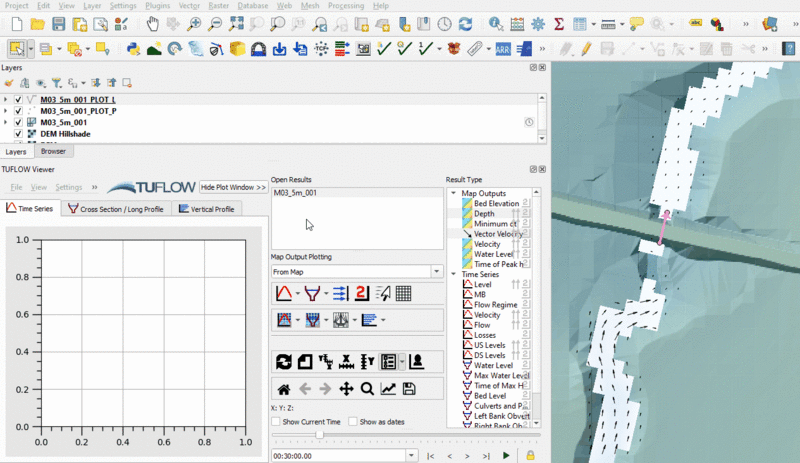Click the lock padlock icon
The image size is (800, 463).
(x=530, y=455)
